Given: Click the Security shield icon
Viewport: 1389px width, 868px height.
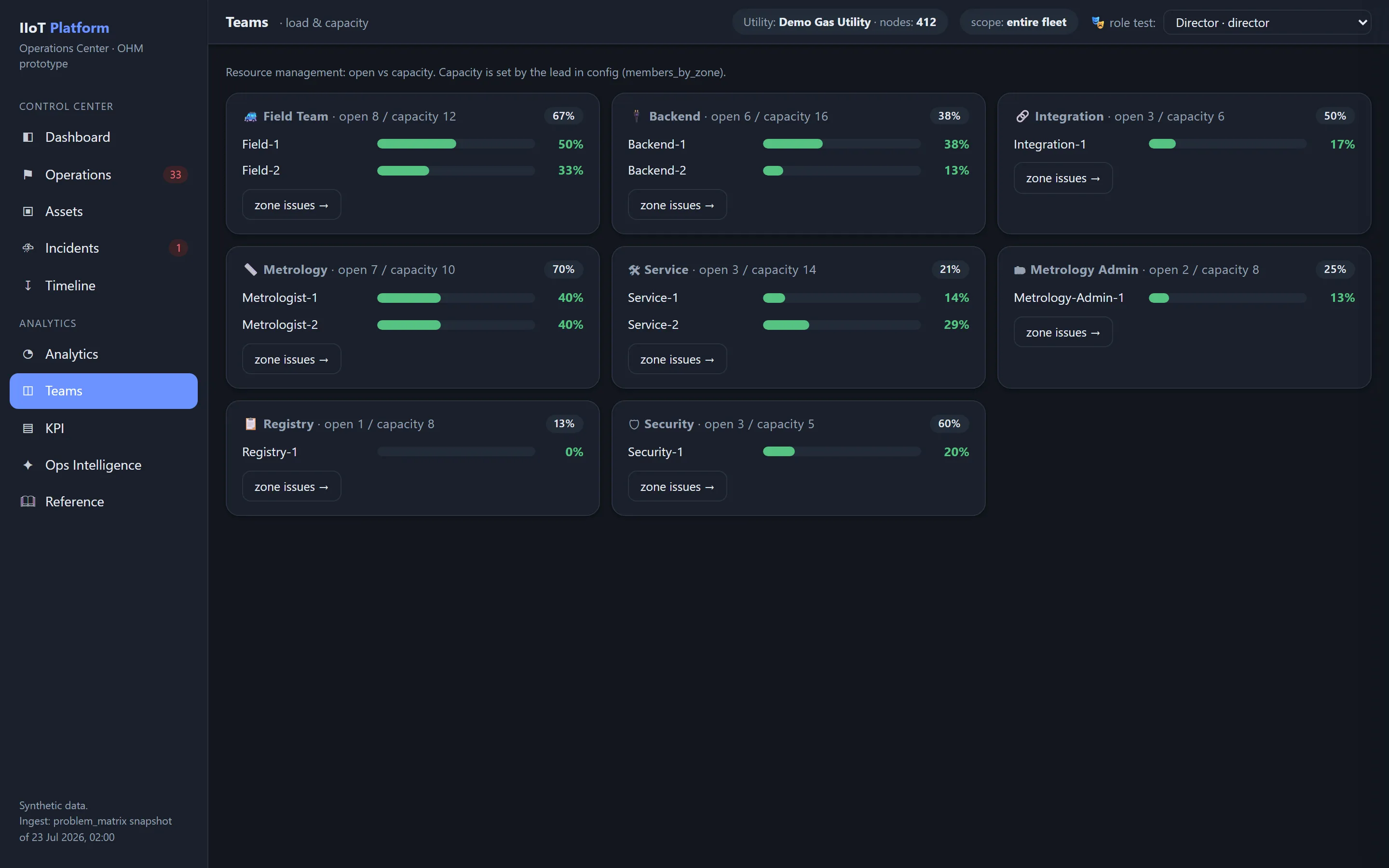Looking at the screenshot, I should (634, 424).
